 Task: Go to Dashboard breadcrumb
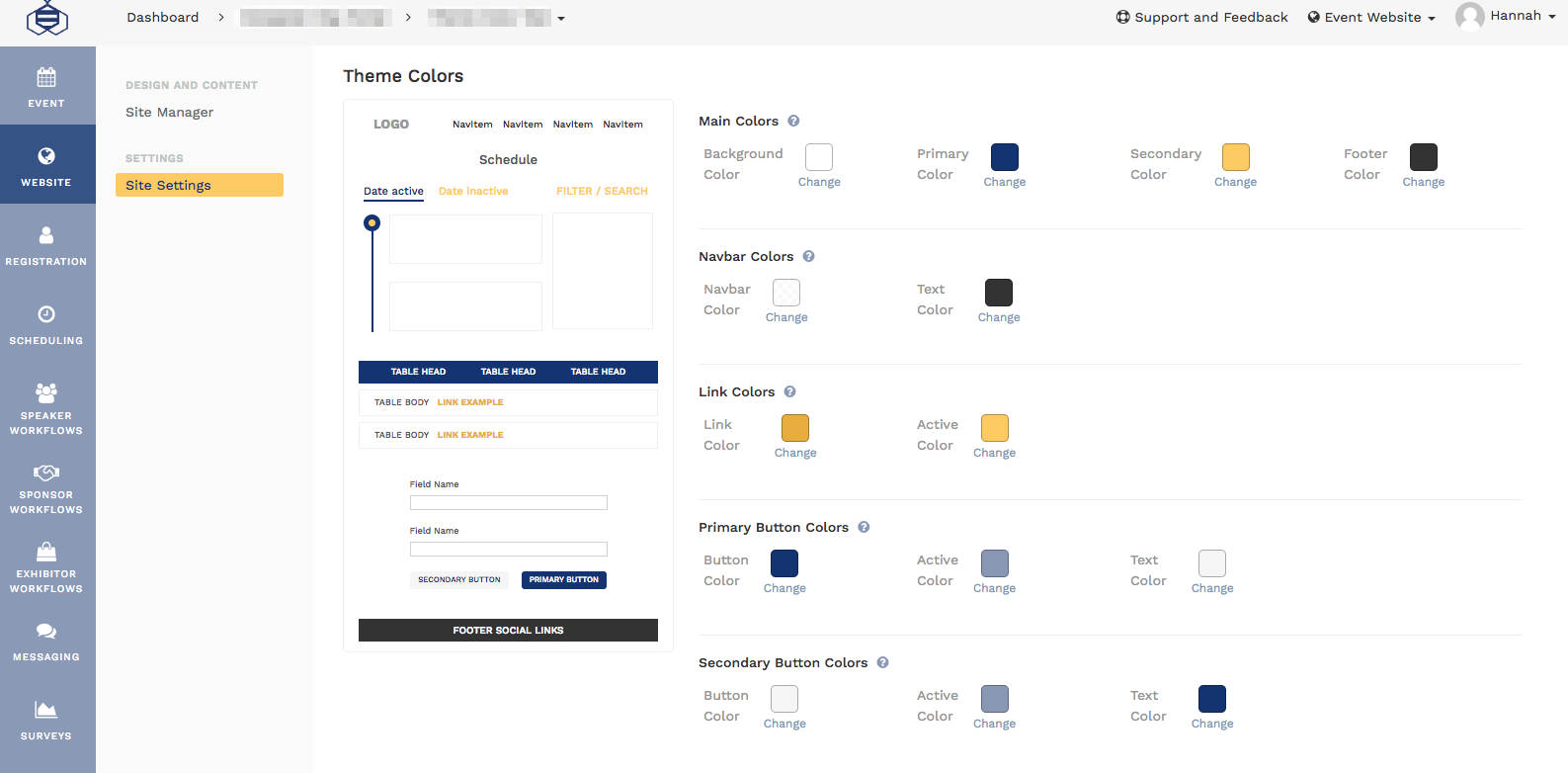point(162,18)
